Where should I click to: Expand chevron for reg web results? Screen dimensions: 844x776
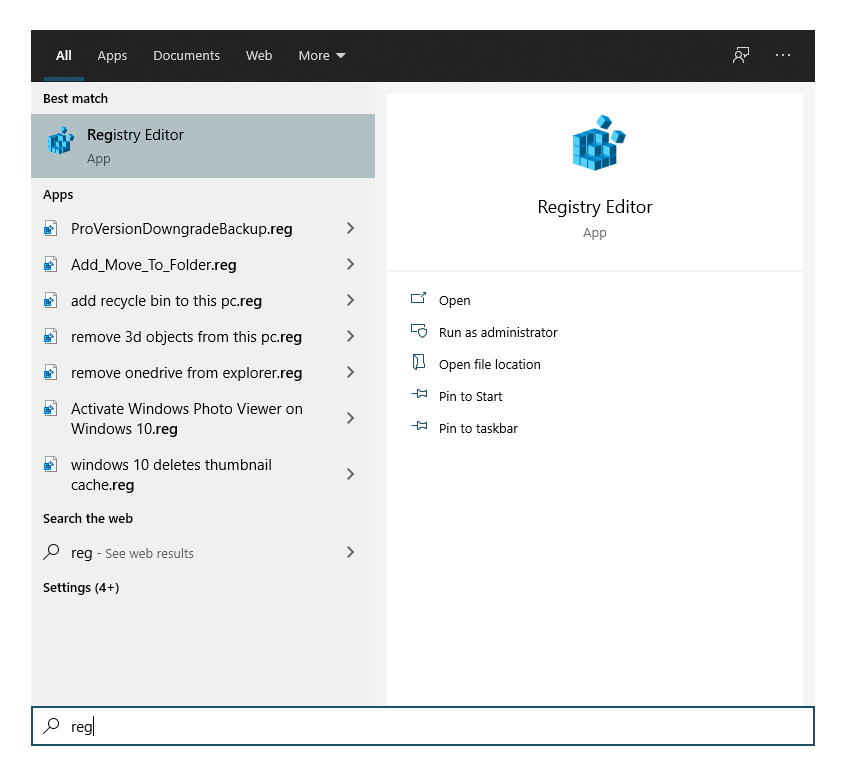coord(350,552)
